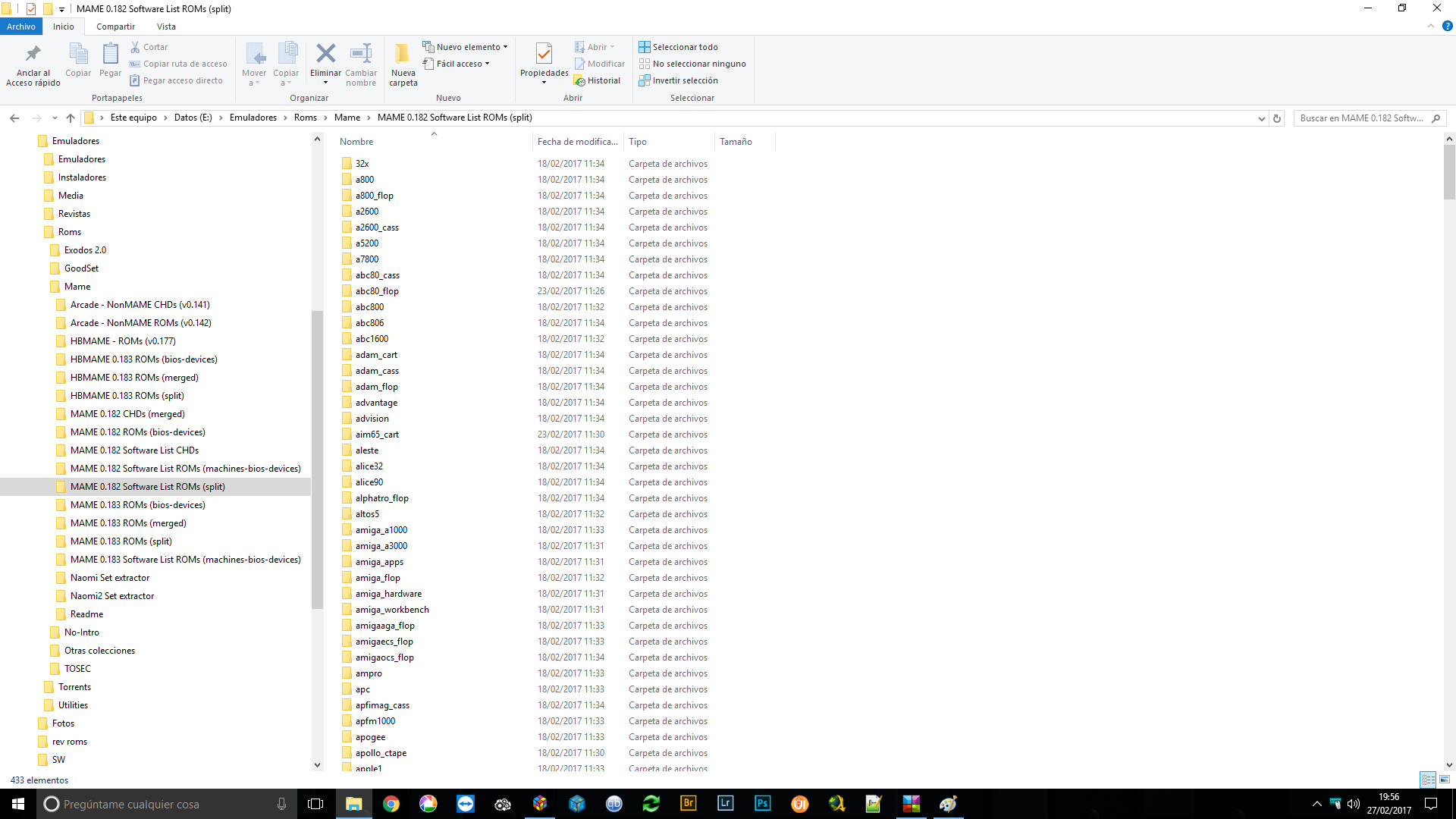Go back with the left arrow

pos(14,118)
